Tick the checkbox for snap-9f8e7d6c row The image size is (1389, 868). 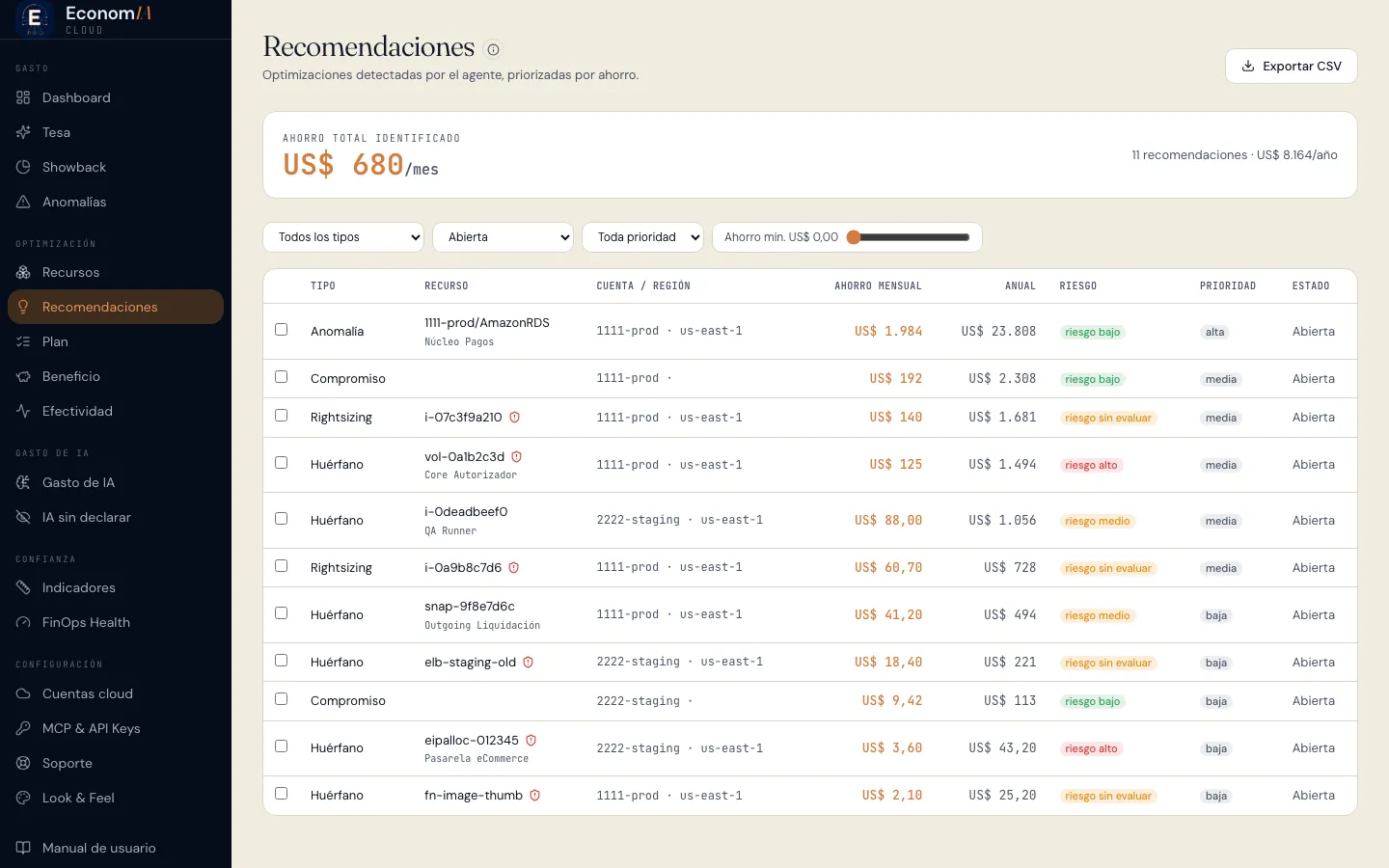pos(282,613)
